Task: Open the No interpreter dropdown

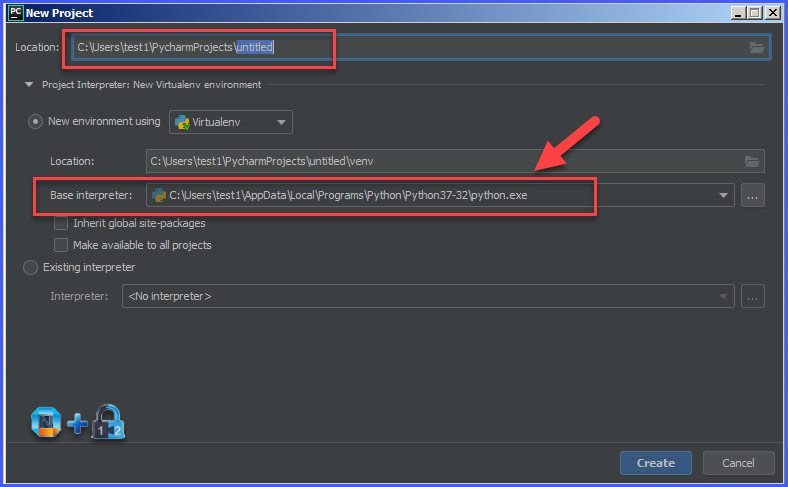Action: [428, 296]
